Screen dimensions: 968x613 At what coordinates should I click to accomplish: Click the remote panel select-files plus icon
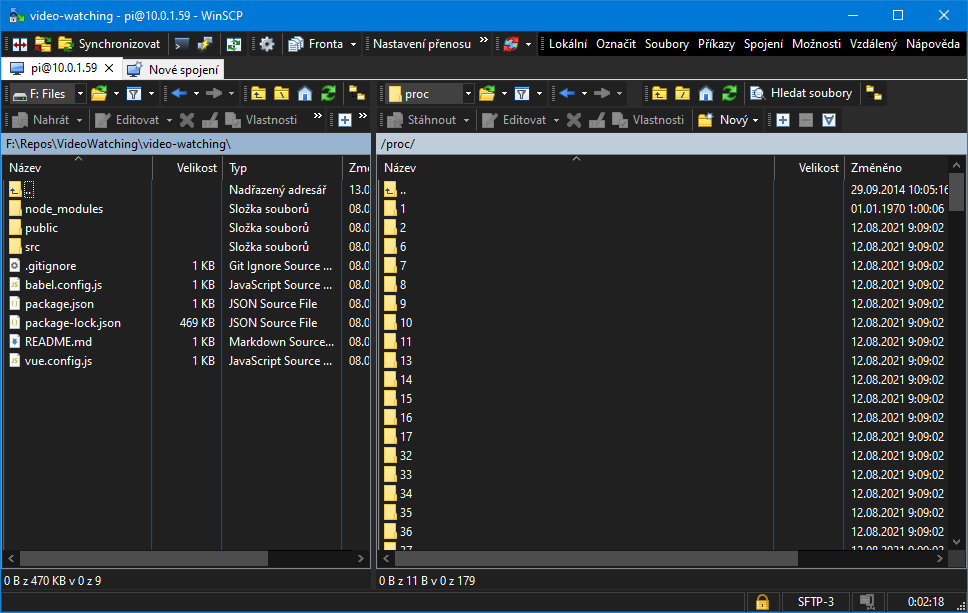tap(783, 120)
